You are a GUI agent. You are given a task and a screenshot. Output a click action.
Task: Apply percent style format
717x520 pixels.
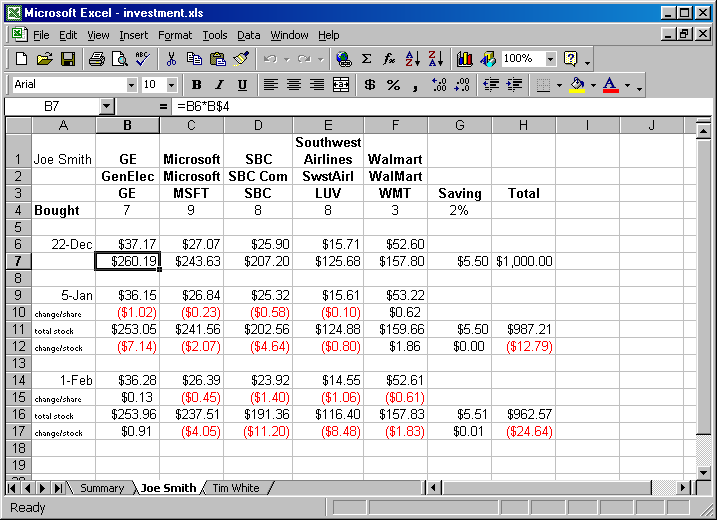point(393,85)
